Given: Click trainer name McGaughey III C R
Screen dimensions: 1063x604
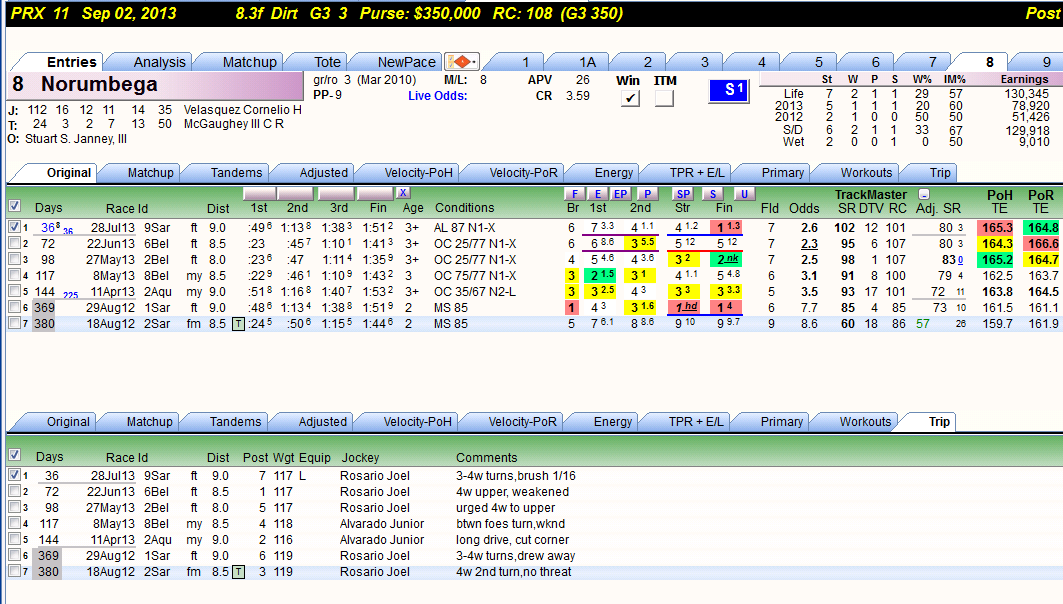Looking at the screenshot, I should [234, 124].
